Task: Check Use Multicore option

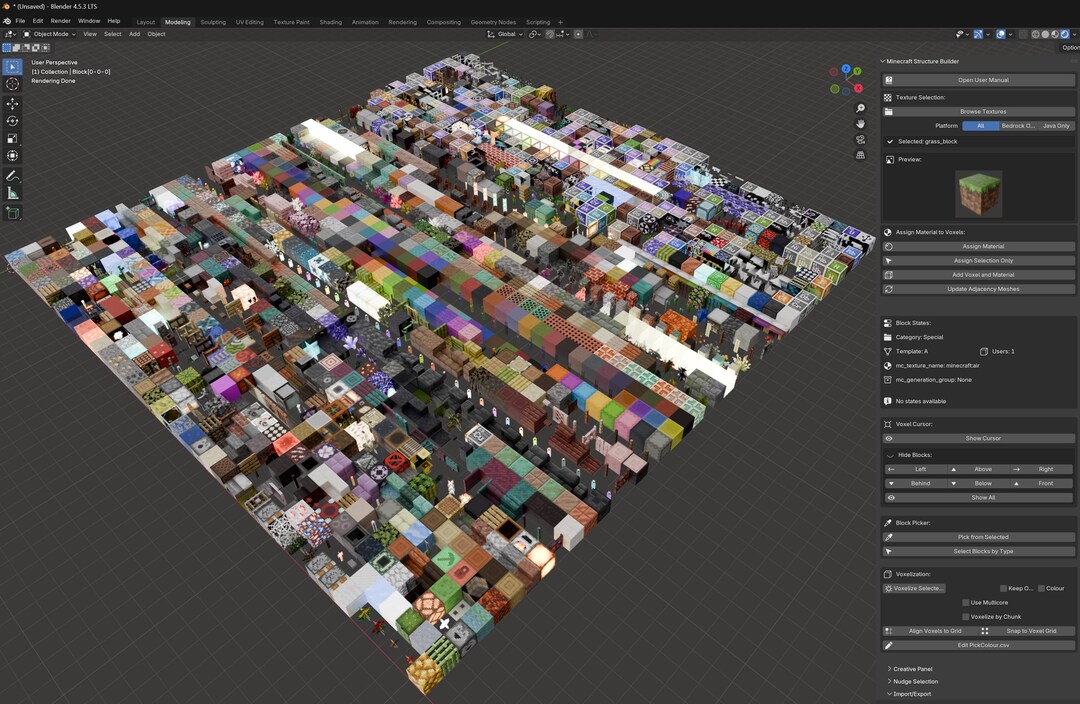Action: point(966,603)
